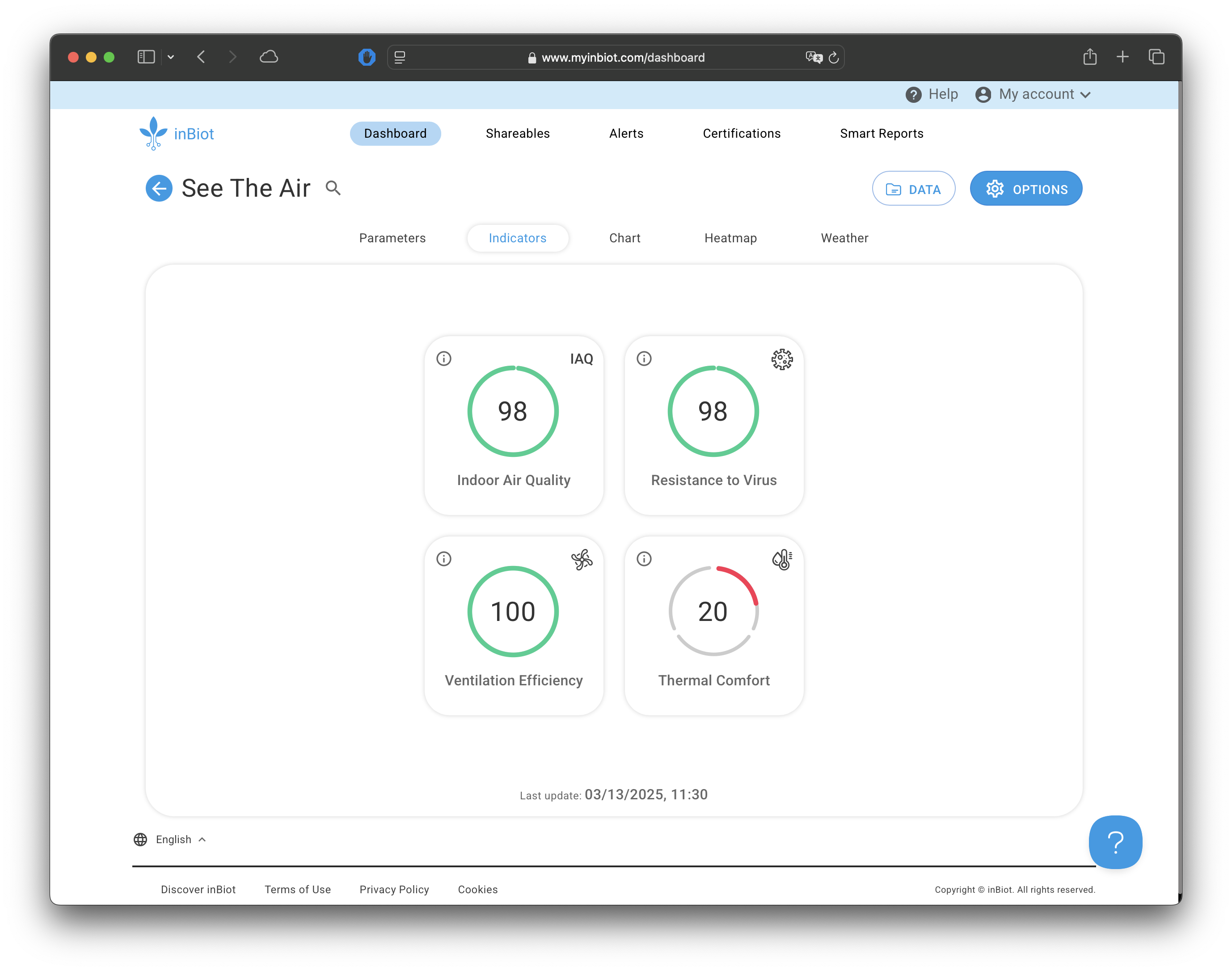This screenshot has width=1232, height=971.
Task: Open the floating question mark help widget
Action: click(1115, 842)
